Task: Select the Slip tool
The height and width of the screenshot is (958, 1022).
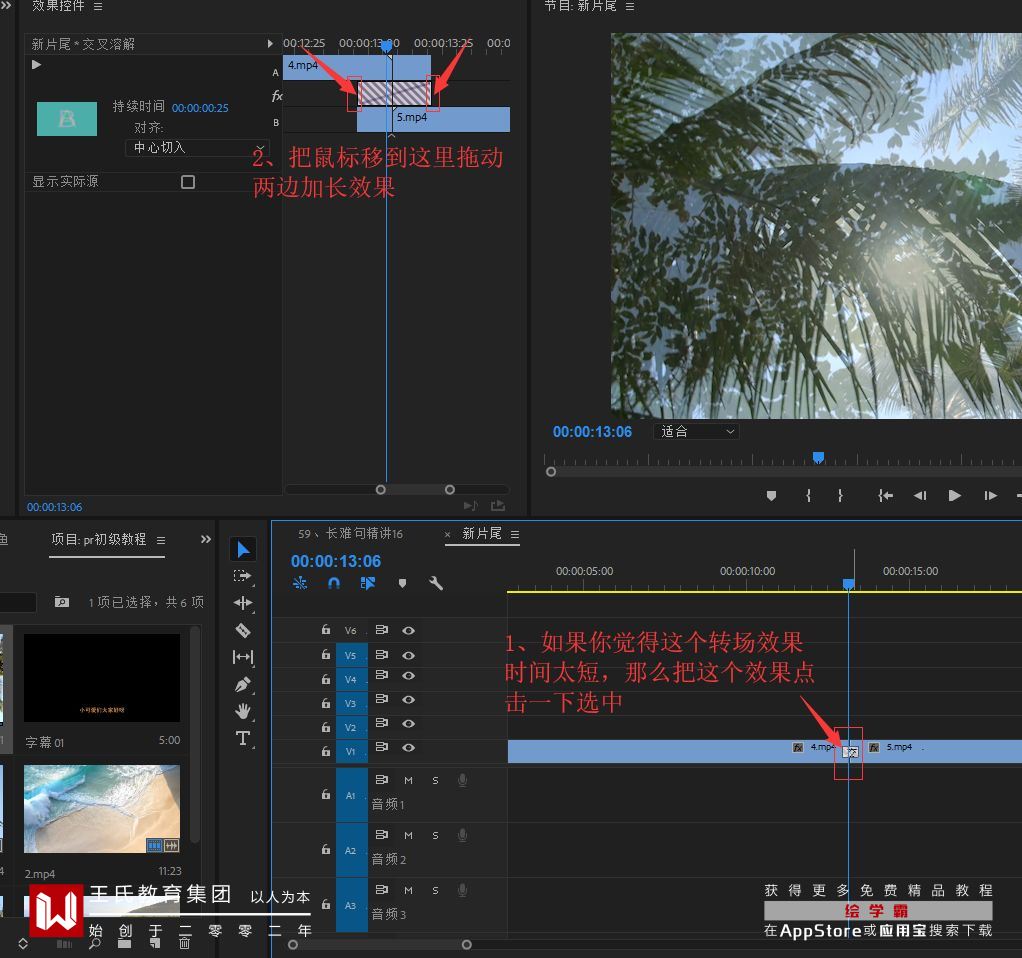Action: (242, 657)
